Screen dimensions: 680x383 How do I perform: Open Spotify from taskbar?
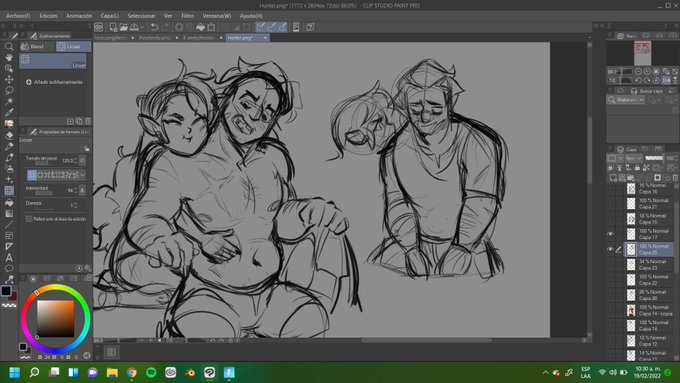click(151, 372)
